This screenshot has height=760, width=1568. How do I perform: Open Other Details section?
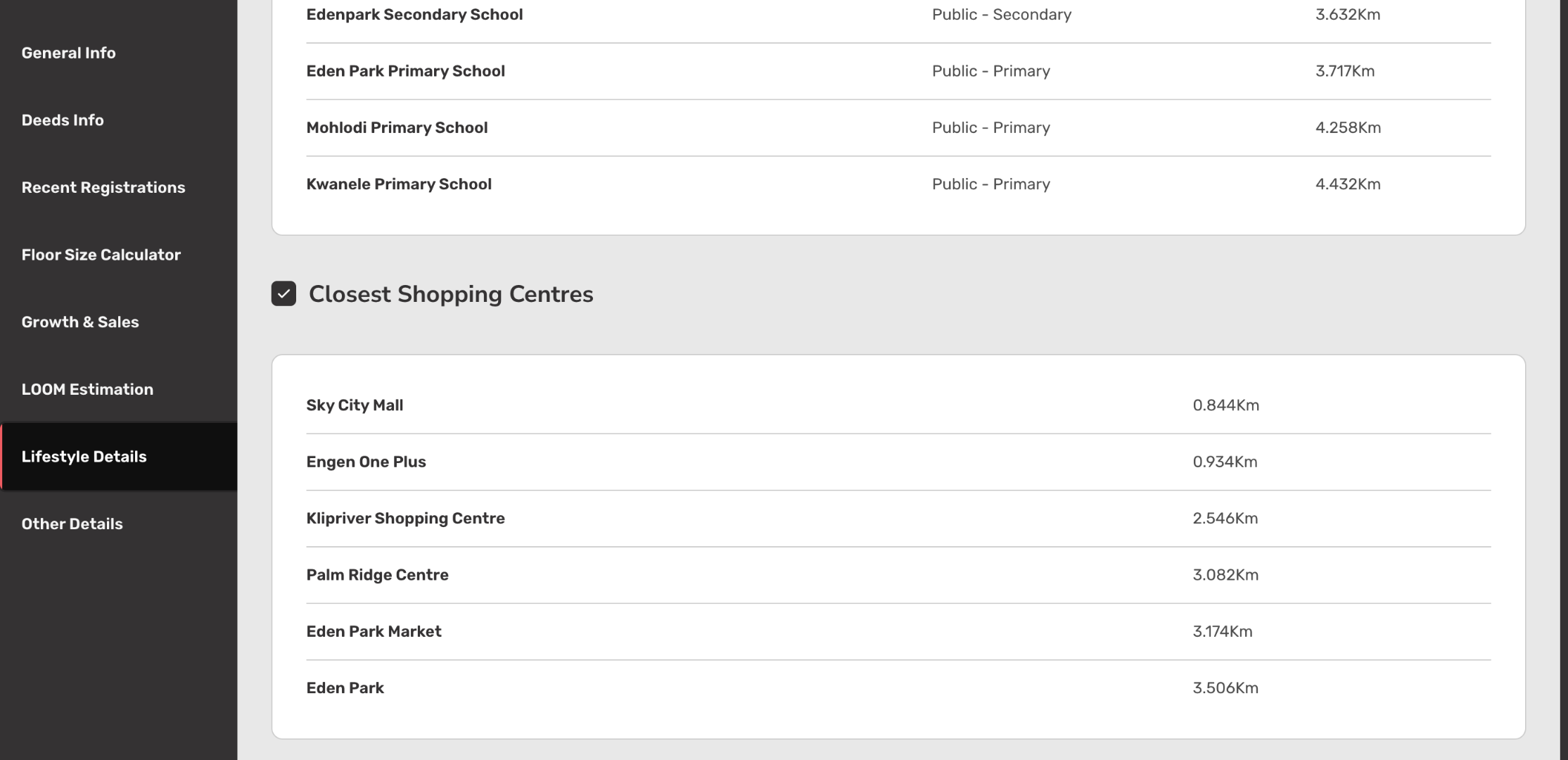72,524
